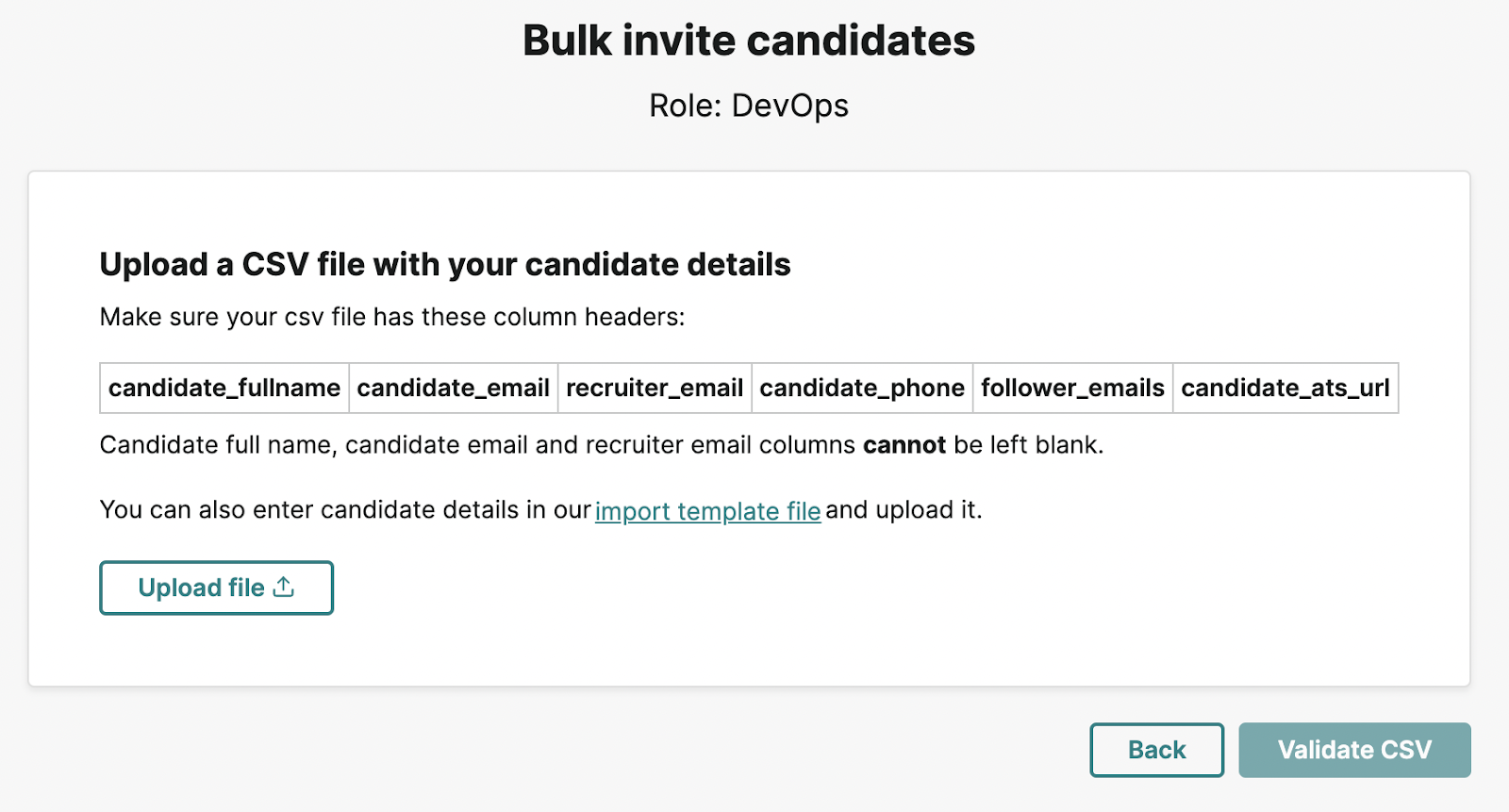Viewport: 1509px width, 812px height.
Task: Select the candidate_phone header cell
Action: pyautogui.click(x=862, y=388)
